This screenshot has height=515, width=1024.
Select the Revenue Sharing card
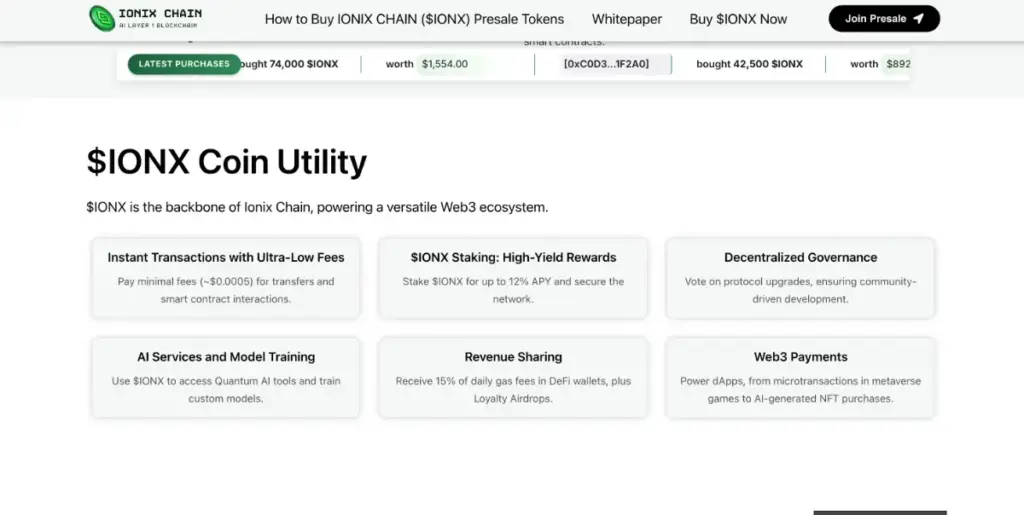point(513,377)
